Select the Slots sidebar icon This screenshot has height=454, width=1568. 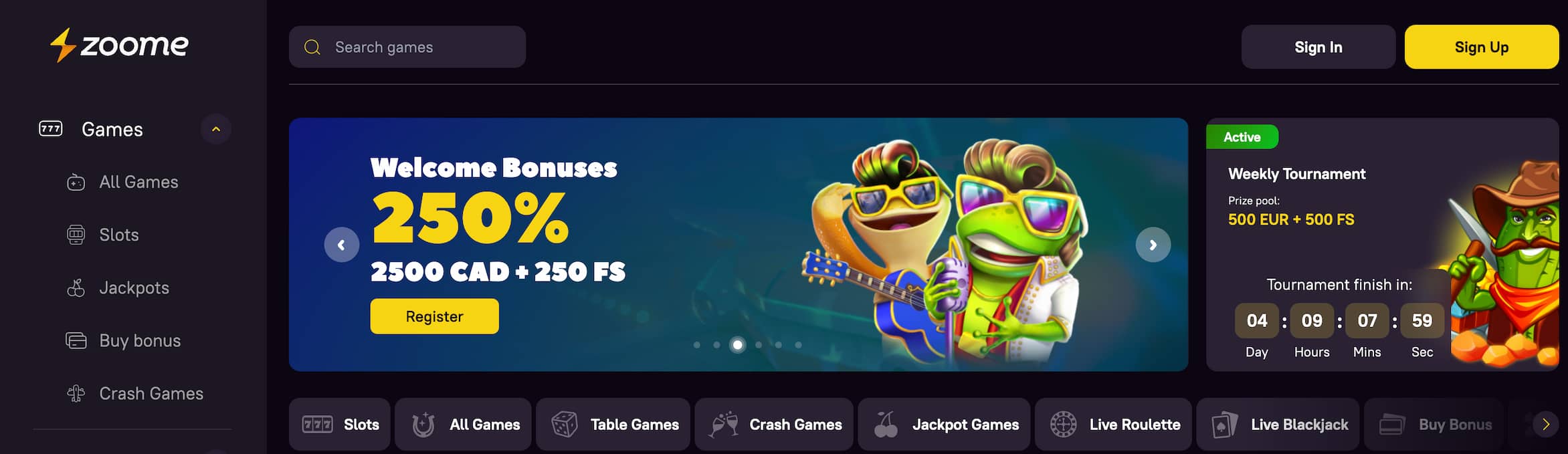click(76, 235)
